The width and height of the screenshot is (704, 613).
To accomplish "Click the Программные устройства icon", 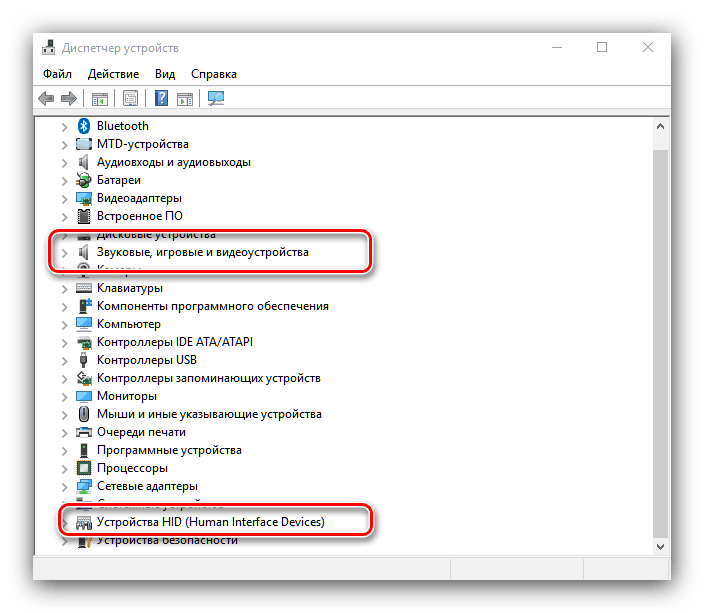I will pos(84,450).
